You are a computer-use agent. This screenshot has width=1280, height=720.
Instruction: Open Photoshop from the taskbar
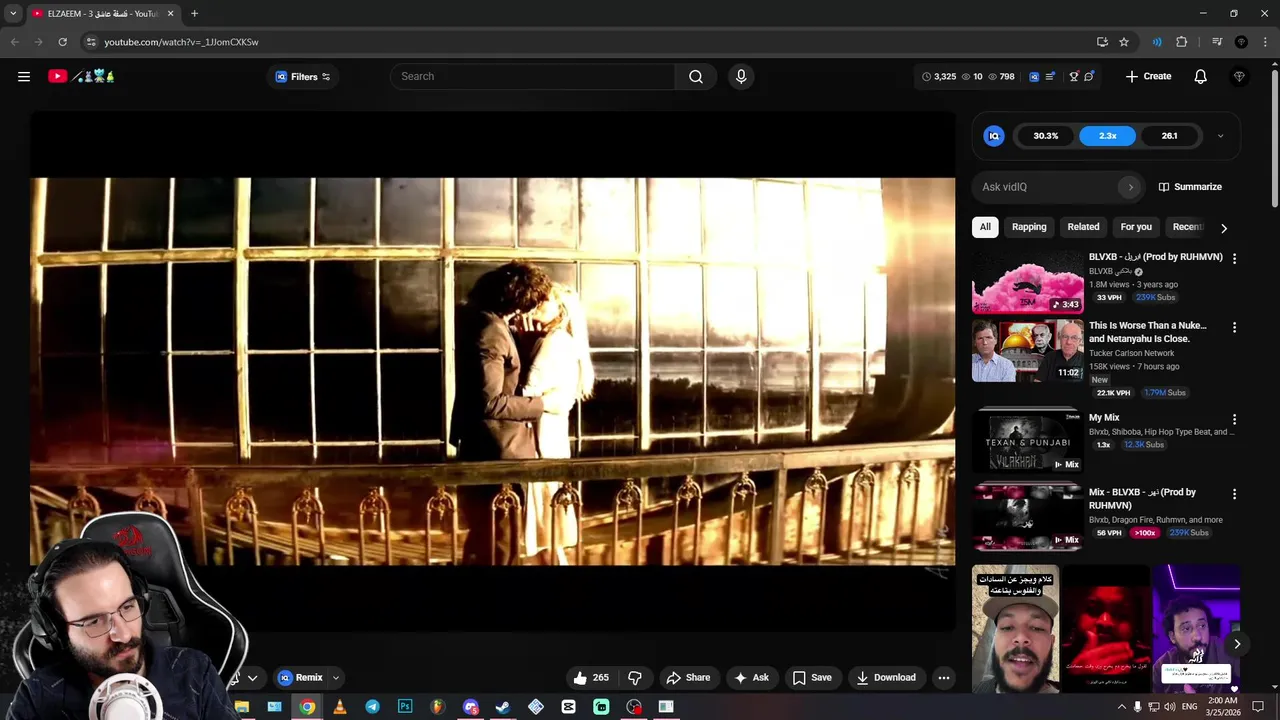405,707
